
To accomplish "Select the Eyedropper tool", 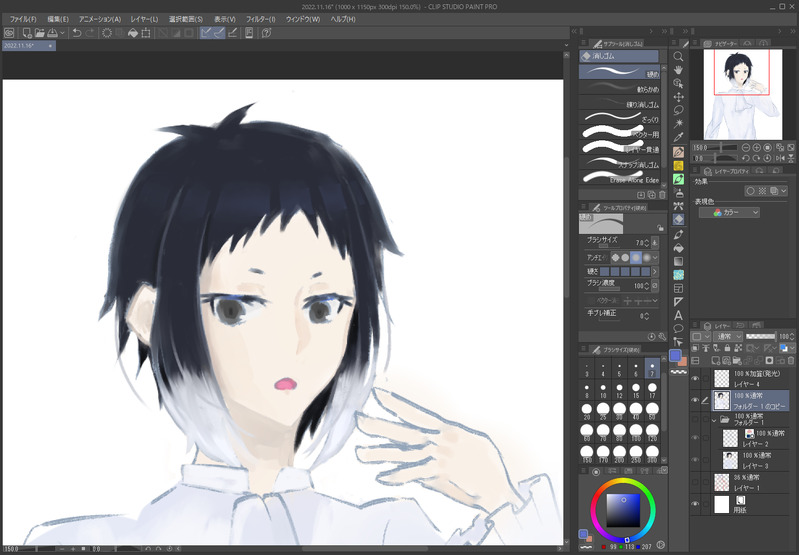I will coord(678,137).
